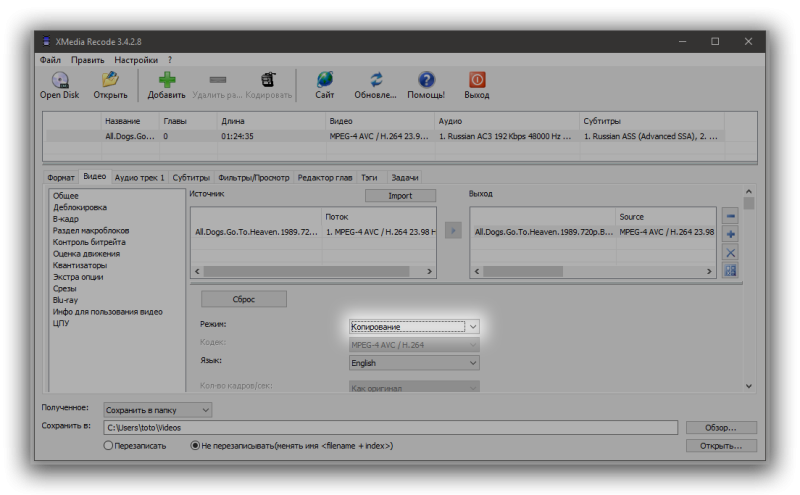The image size is (800, 495).
Task: Open the Язык dropdown showing English
Action: (x=414, y=363)
